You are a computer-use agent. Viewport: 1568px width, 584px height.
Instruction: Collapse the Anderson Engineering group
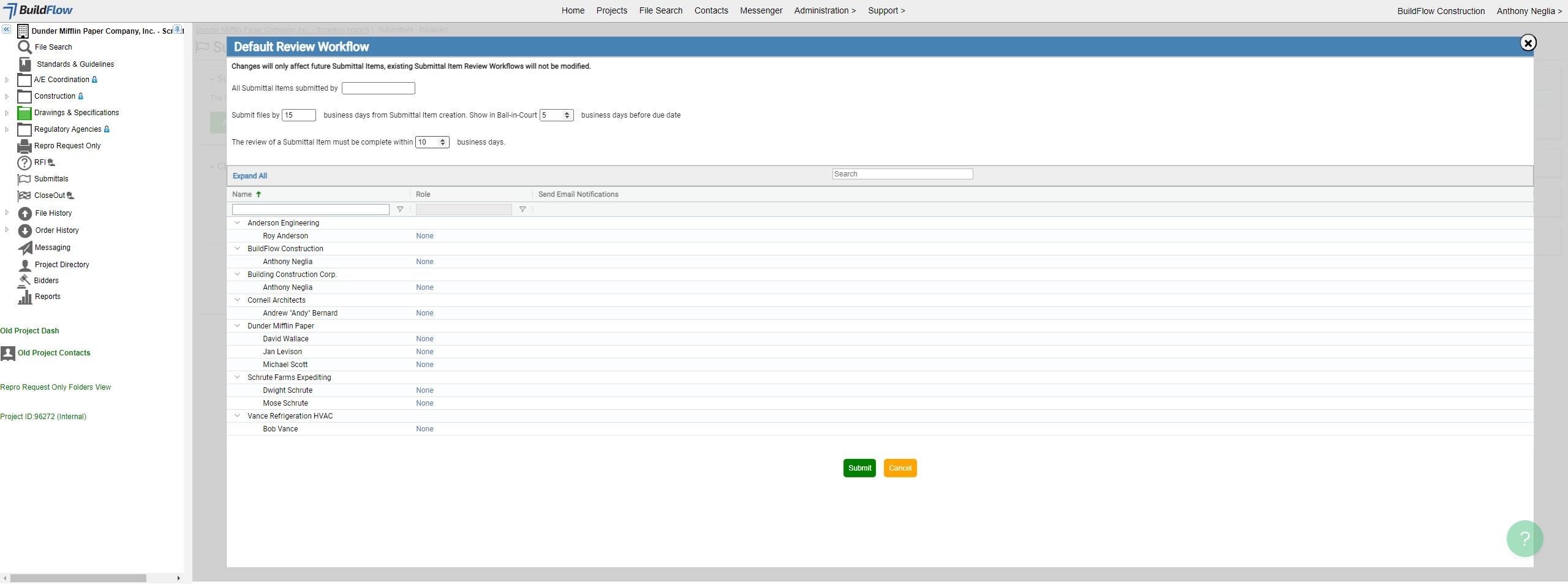(238, 223)
